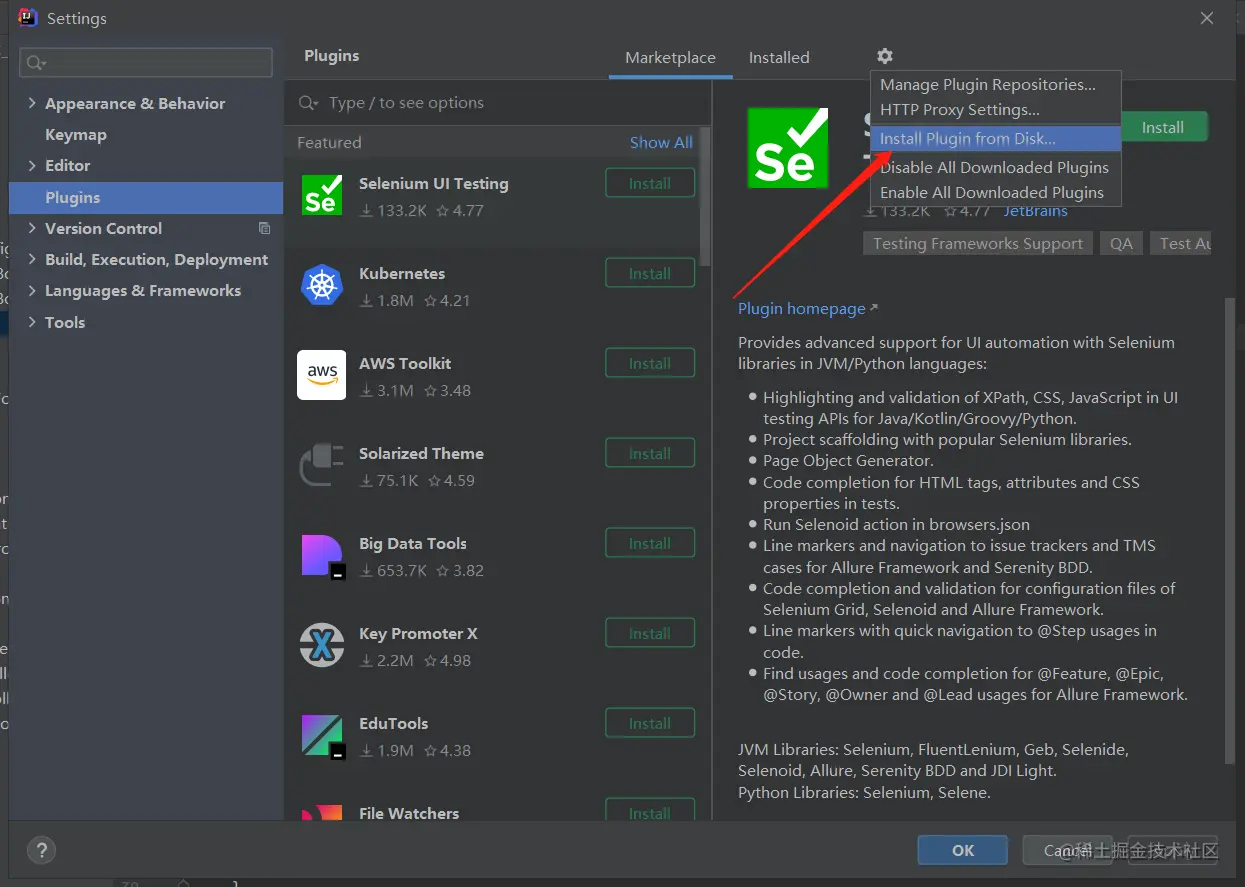Click the JetBrains vendor link
The width and height of the screenshot is (1245, 887).
click(1036, 211)
